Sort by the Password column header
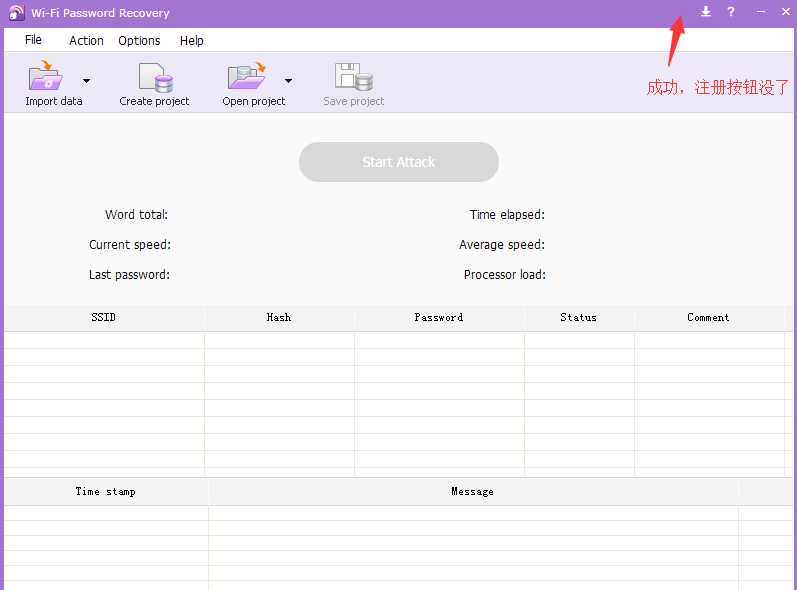The image size is (797, 590). click(x=439, y=318)
